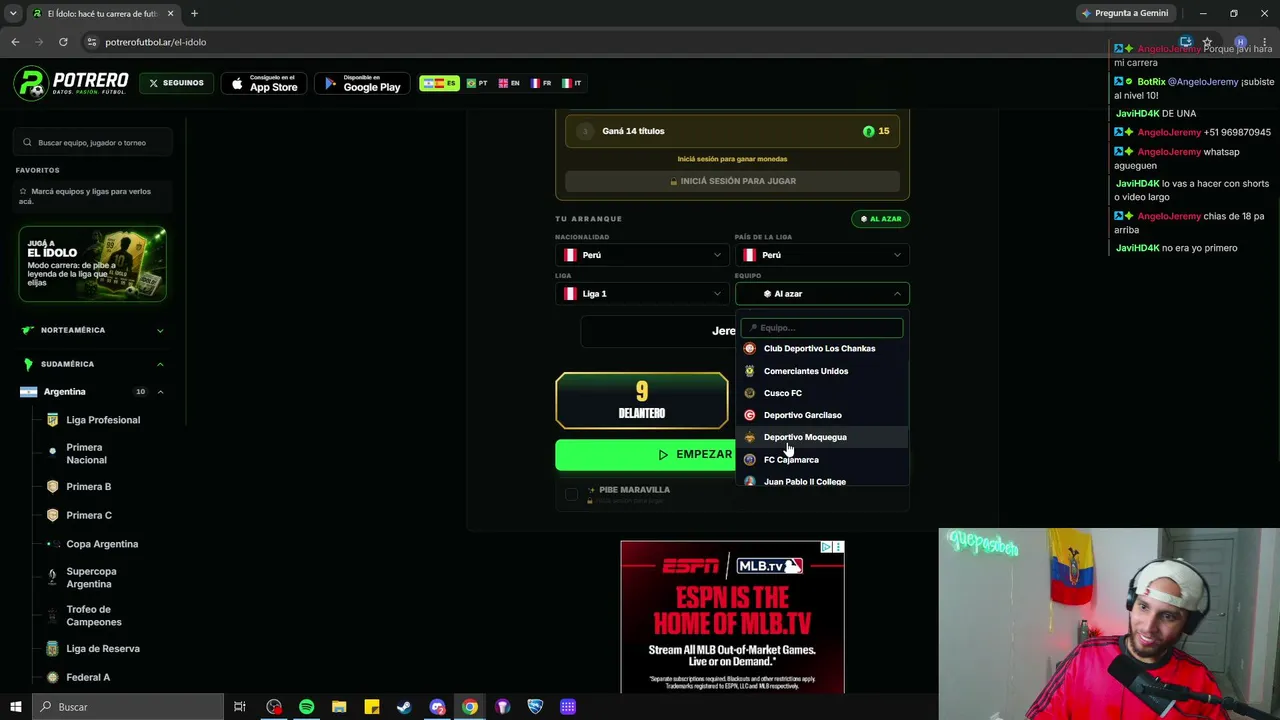
Task: Open Steam from the taskbar
Action: [404, 707]
